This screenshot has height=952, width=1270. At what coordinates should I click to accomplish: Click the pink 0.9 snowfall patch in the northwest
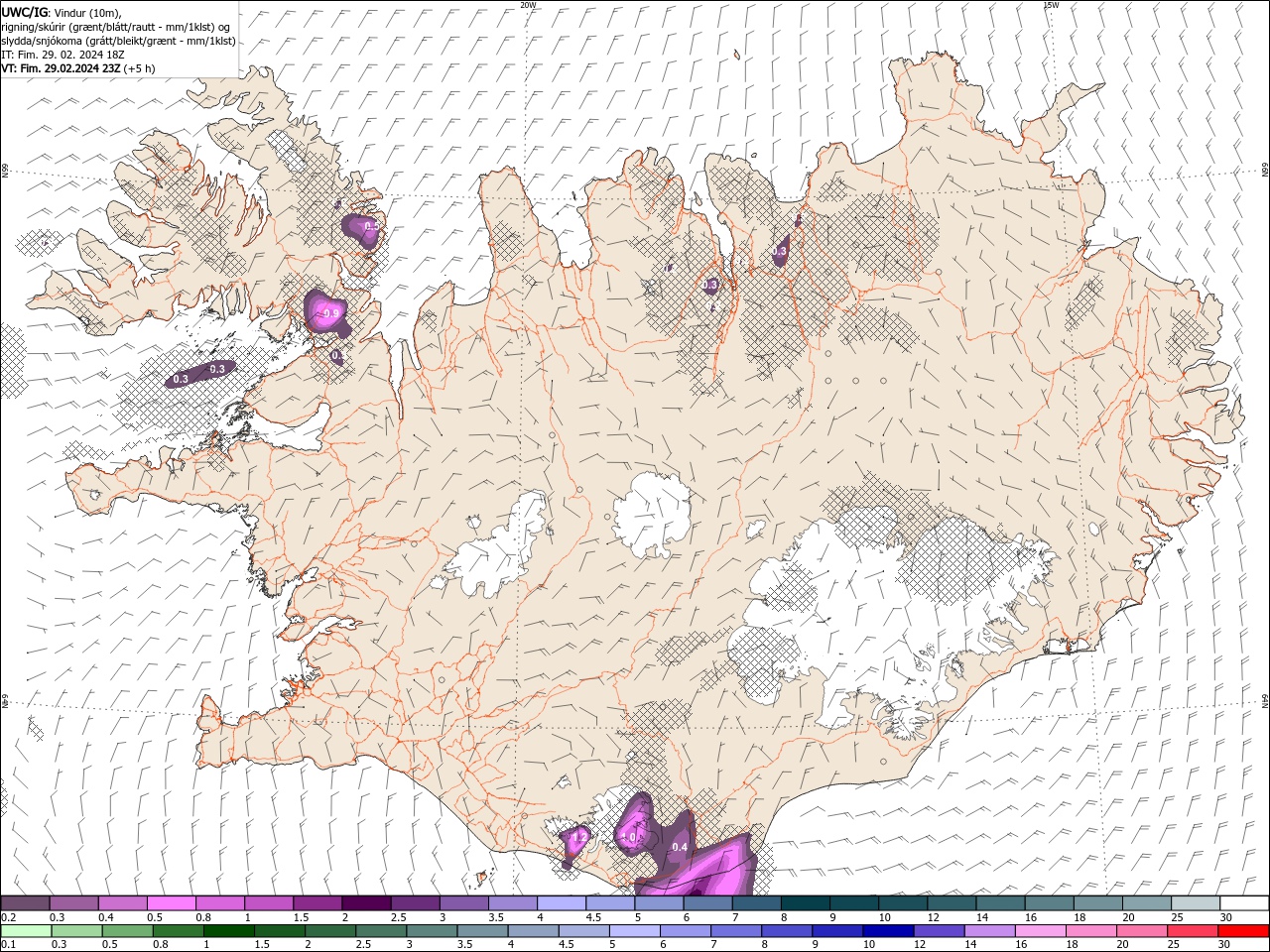pos(325,310)
